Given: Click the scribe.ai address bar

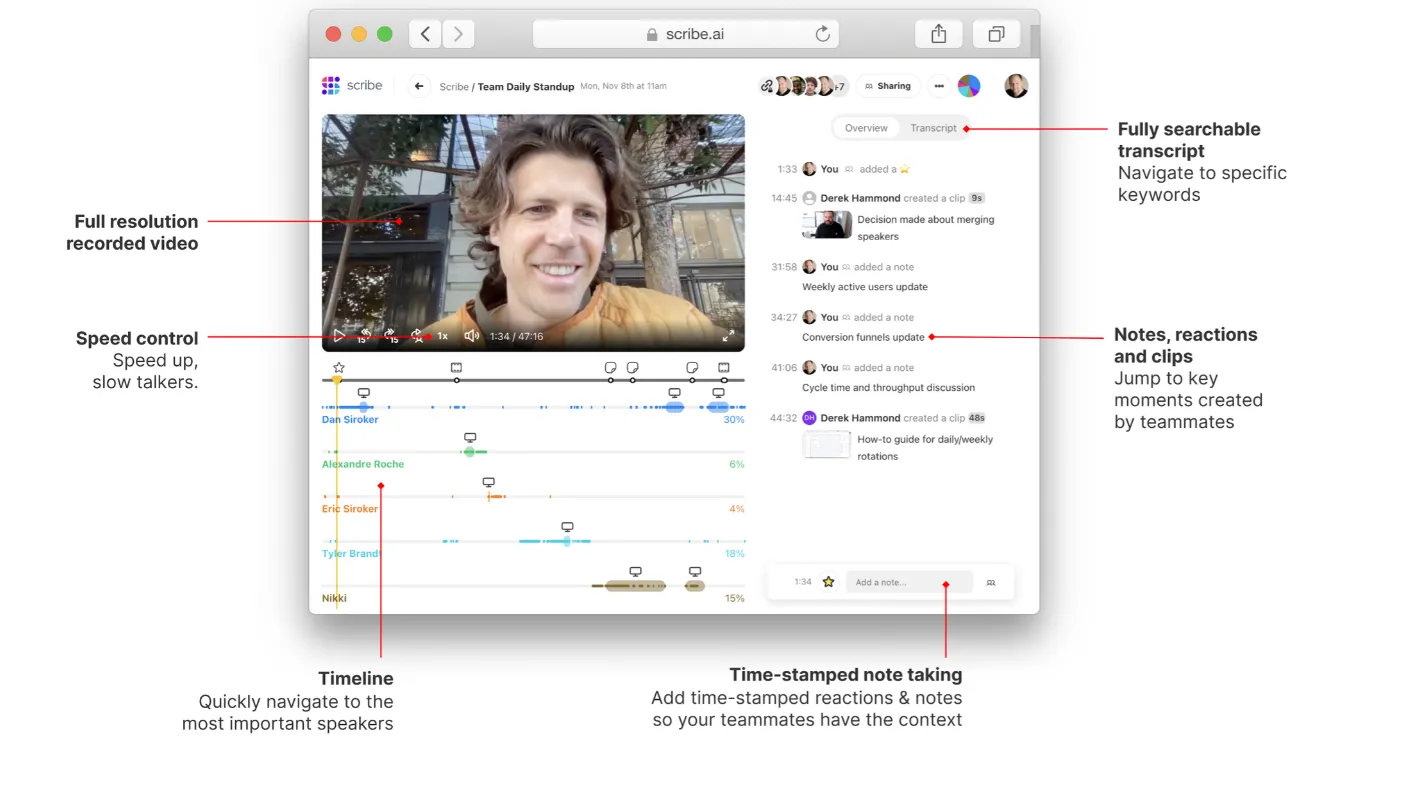Looking at the screenshot, I should 686,34.
